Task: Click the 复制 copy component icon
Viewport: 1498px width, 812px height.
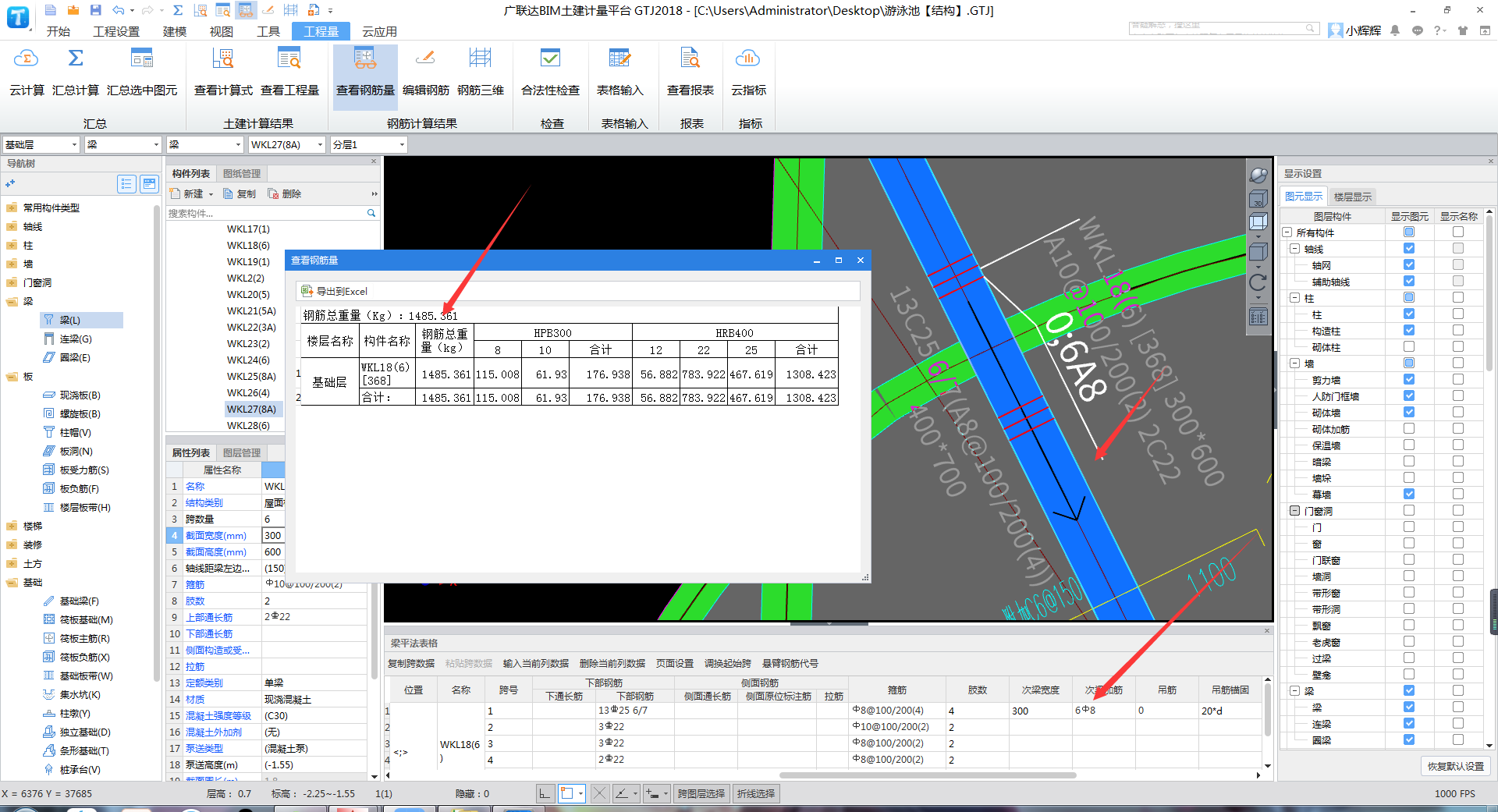Action: 229,193
